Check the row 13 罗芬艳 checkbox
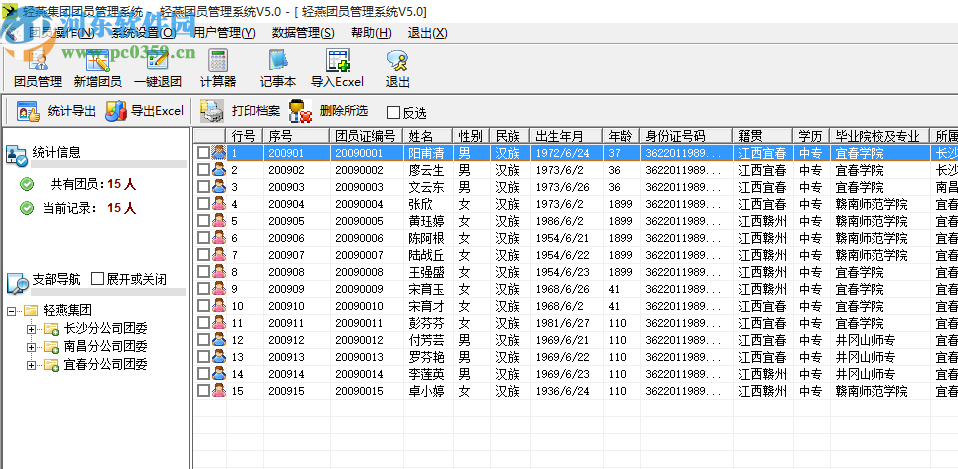Screen dimensions: 958x469 (203, 357)
